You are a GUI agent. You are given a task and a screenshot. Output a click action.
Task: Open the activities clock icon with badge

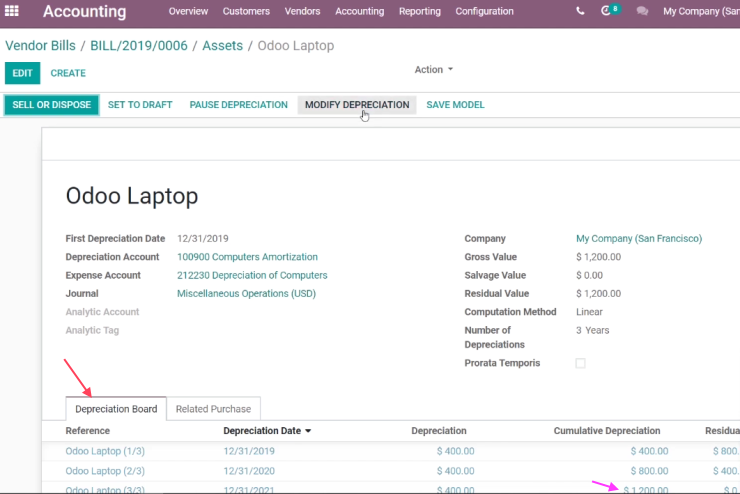coord(610,10)
